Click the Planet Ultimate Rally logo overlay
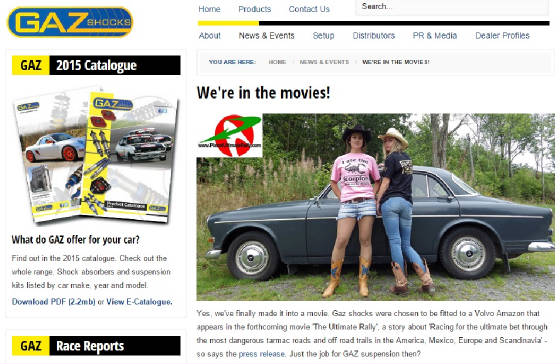 pyautogui.click(x=230, y=135)
